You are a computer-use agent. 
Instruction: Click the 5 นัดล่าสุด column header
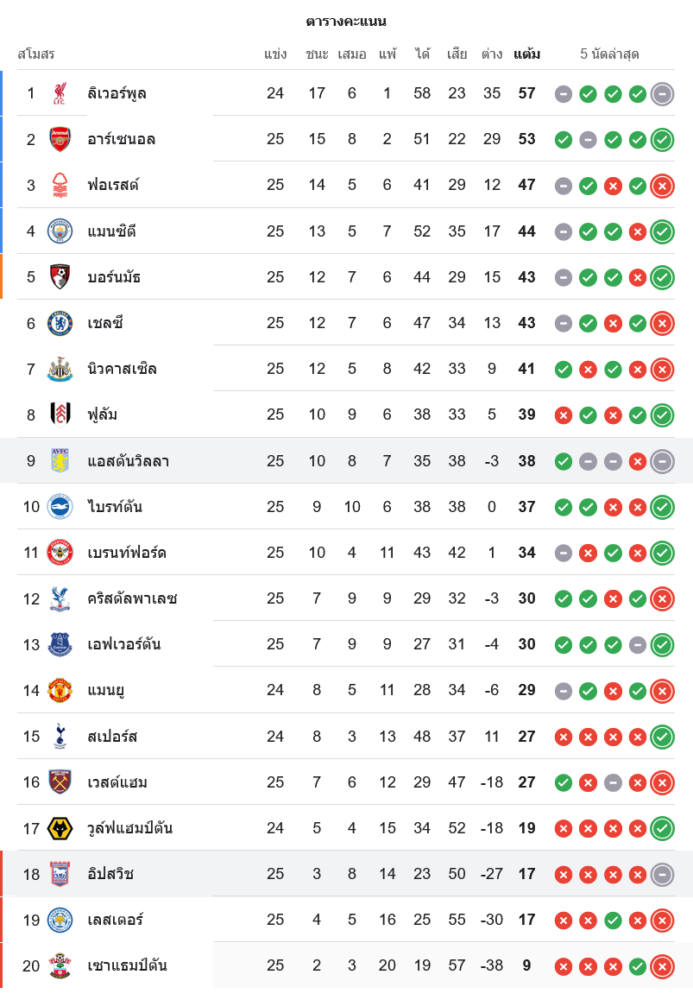(x=609, y=54)
